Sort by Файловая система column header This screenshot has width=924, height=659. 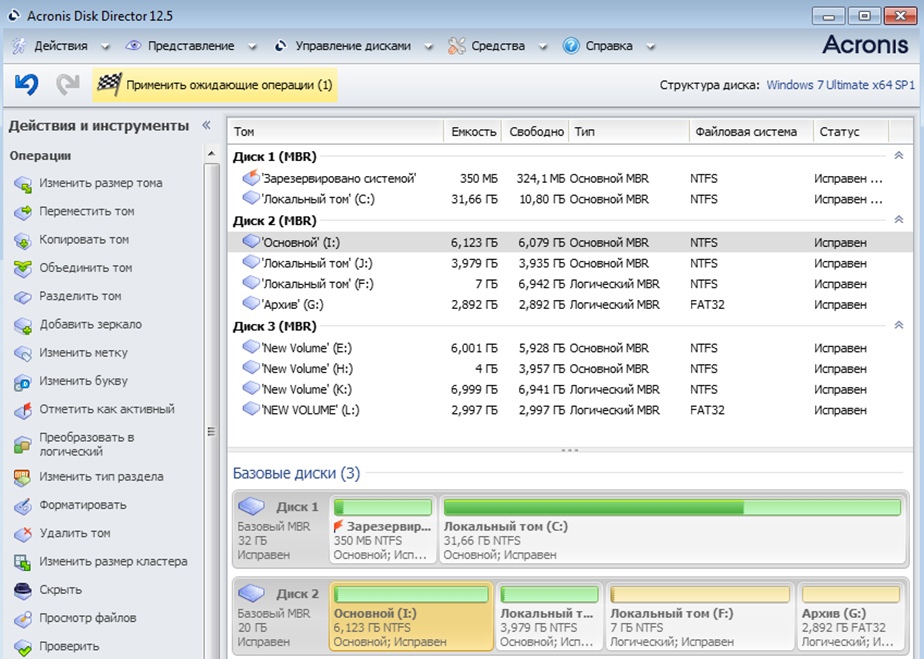pos(751,132)
